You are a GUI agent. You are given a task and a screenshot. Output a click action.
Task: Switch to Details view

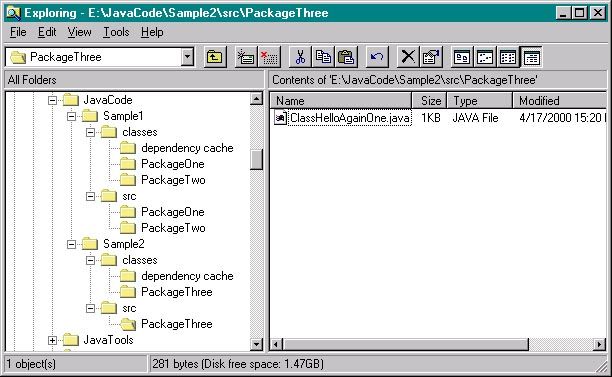coord(531,57)
